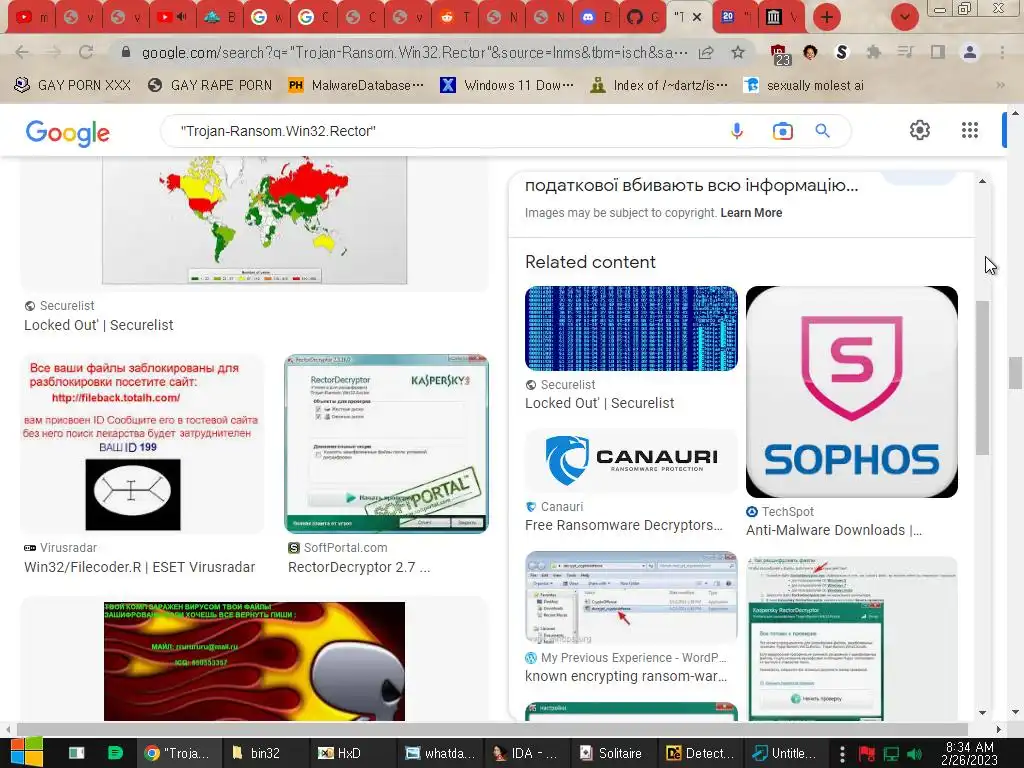Open the Windows 11 Dow… bookmark
The image size is (1024, 768).
click(x=507, y=85)
